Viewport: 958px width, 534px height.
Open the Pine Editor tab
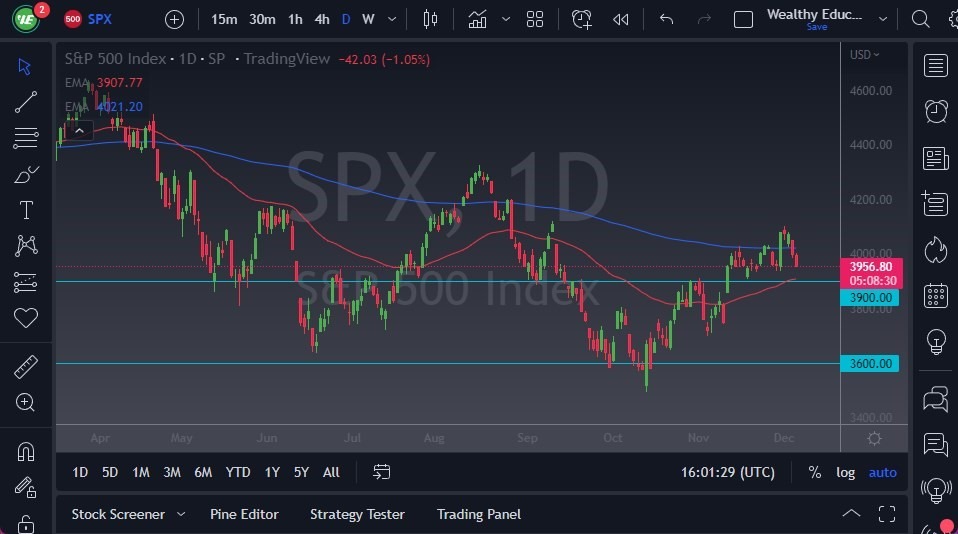pyautogui.click(x=244, y=514)
